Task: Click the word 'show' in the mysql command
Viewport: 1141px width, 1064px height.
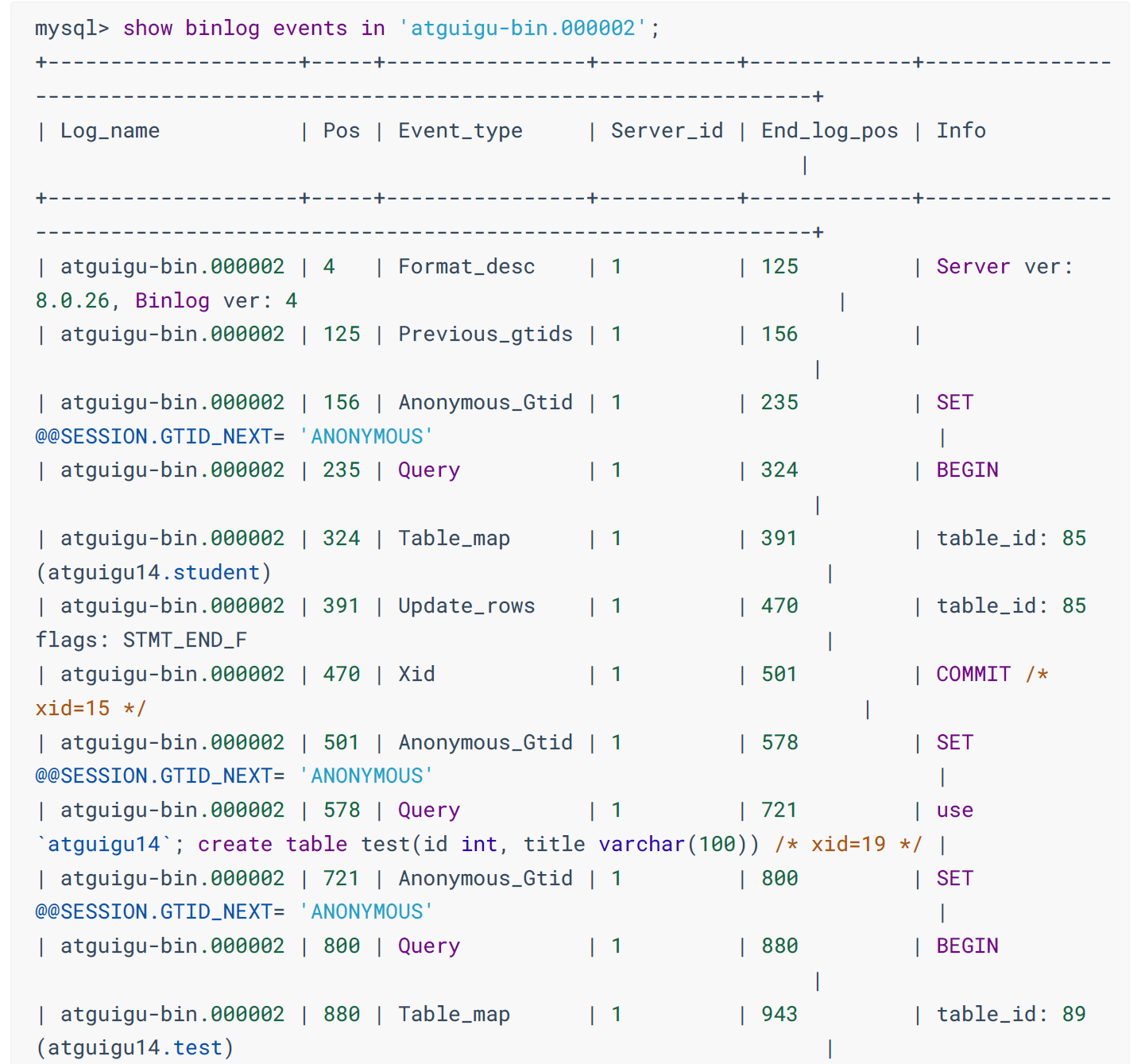Action: [148, 29]
